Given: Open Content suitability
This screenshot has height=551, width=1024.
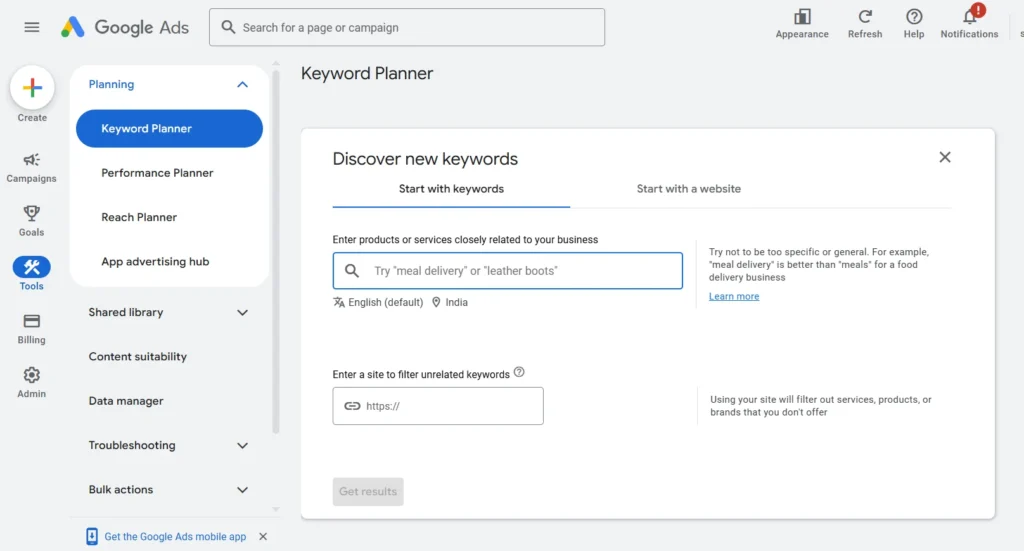Looking at the screenshot, I should tap(138, 357).
